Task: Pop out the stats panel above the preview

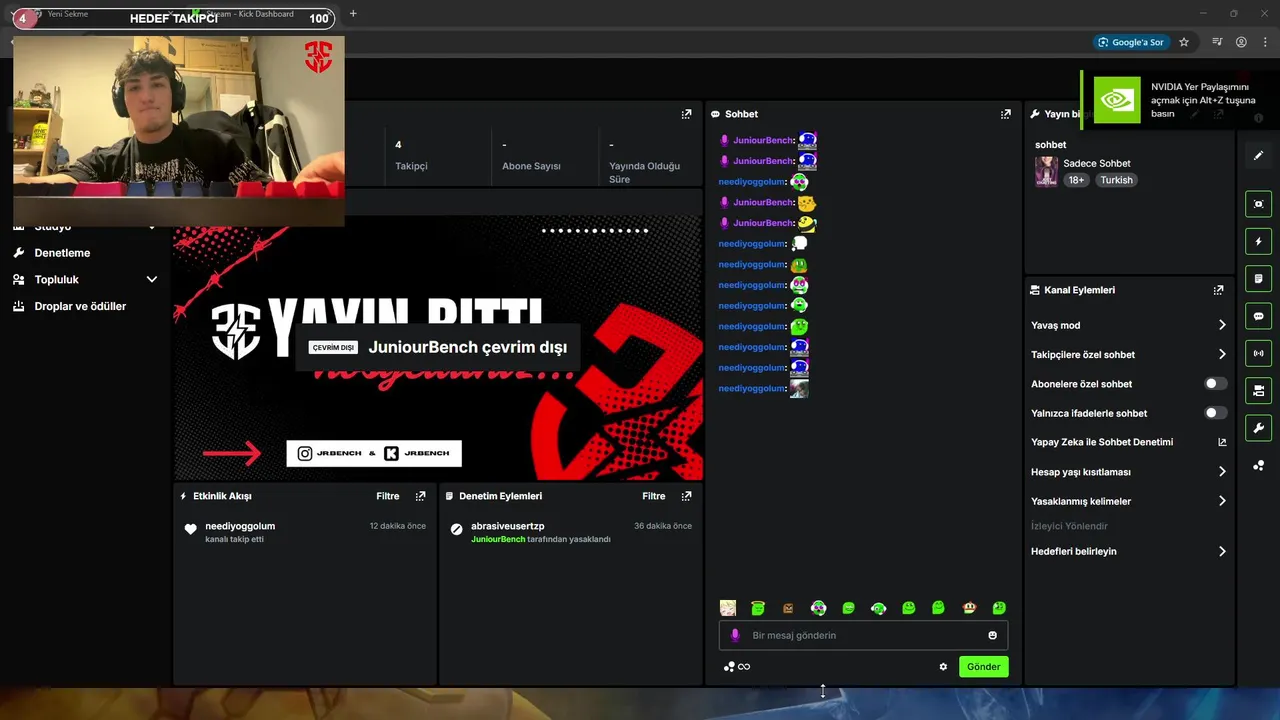Action: (686, 114)
